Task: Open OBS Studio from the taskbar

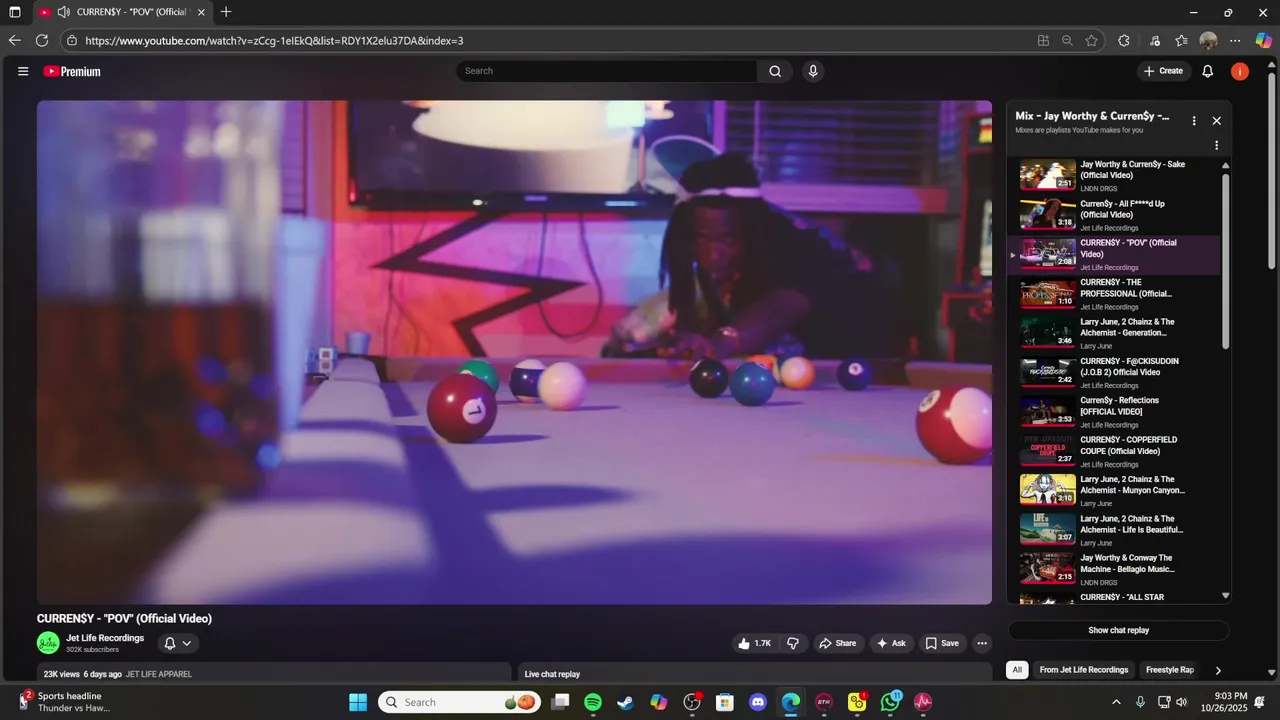Action: pos(691,702)
